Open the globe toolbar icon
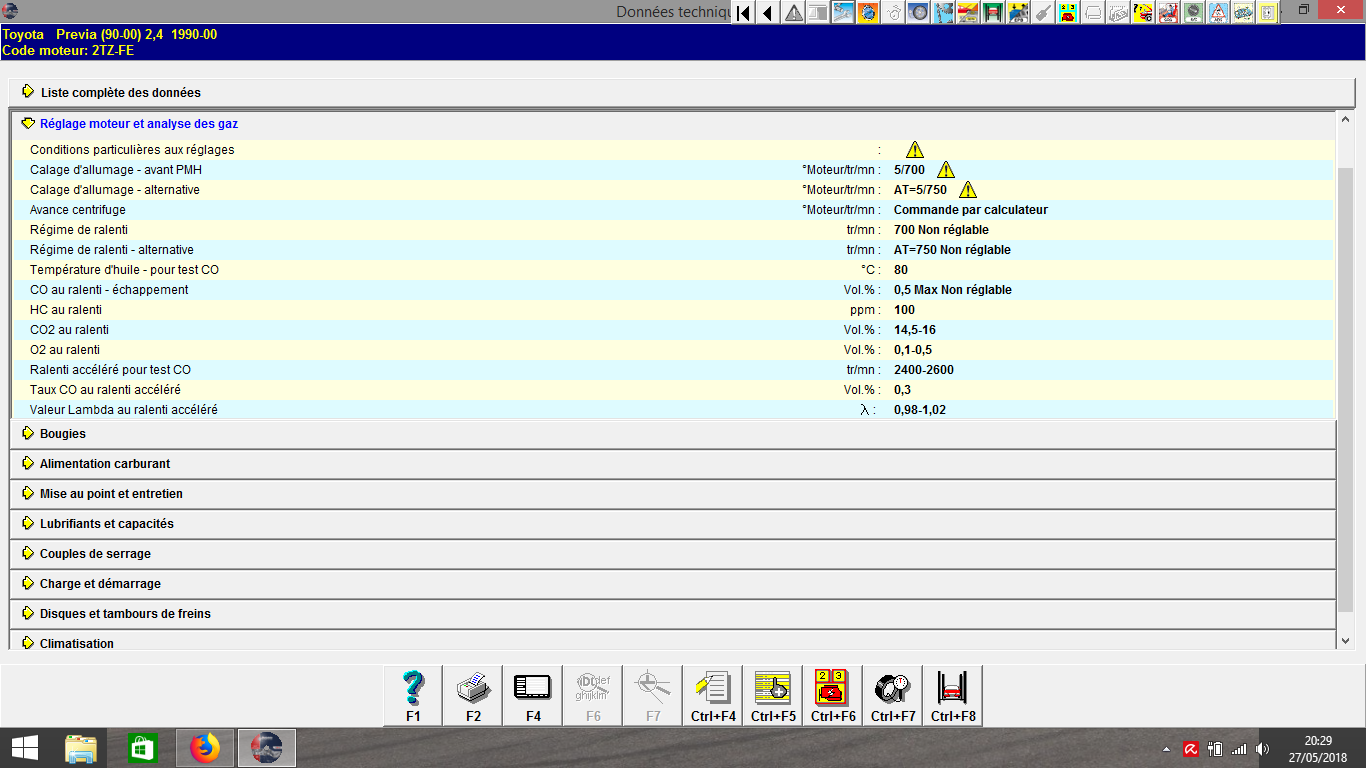 [x=868, y=13]
